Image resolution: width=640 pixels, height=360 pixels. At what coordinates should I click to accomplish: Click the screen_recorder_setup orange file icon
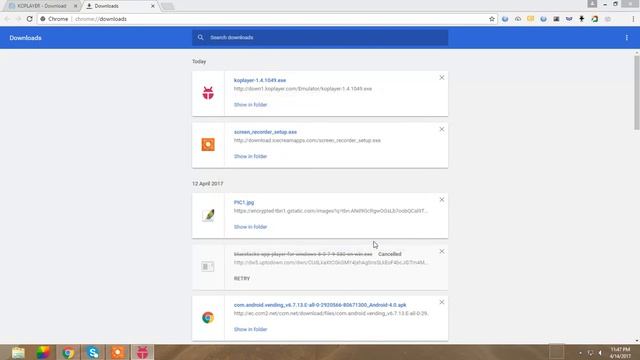click(x=208, y=144)
